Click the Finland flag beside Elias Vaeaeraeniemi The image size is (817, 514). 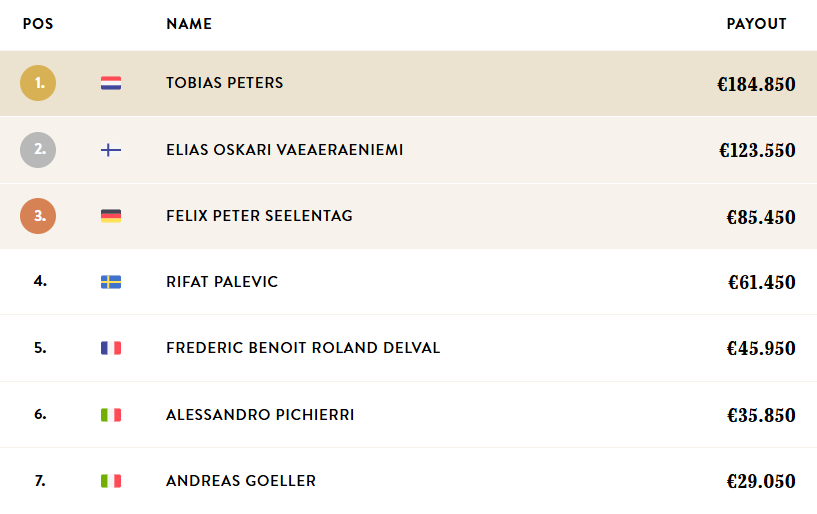tap(111, 150)
